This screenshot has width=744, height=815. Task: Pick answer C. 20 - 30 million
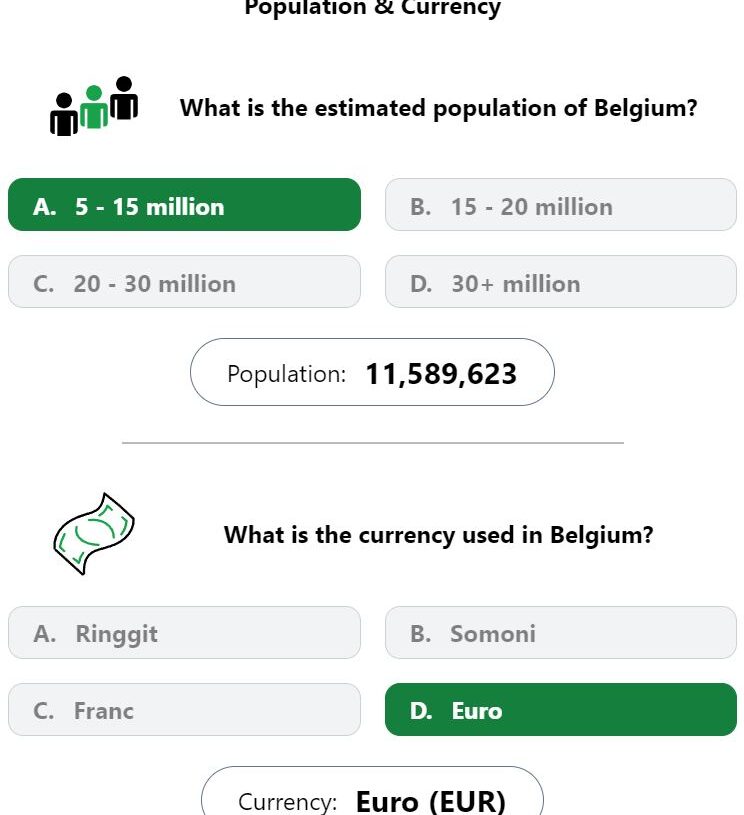(185, 282)
